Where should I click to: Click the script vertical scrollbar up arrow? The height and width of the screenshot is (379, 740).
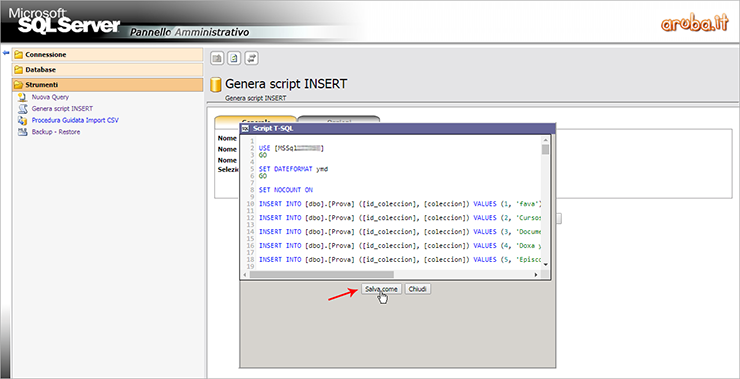click(x=546, y=140)
